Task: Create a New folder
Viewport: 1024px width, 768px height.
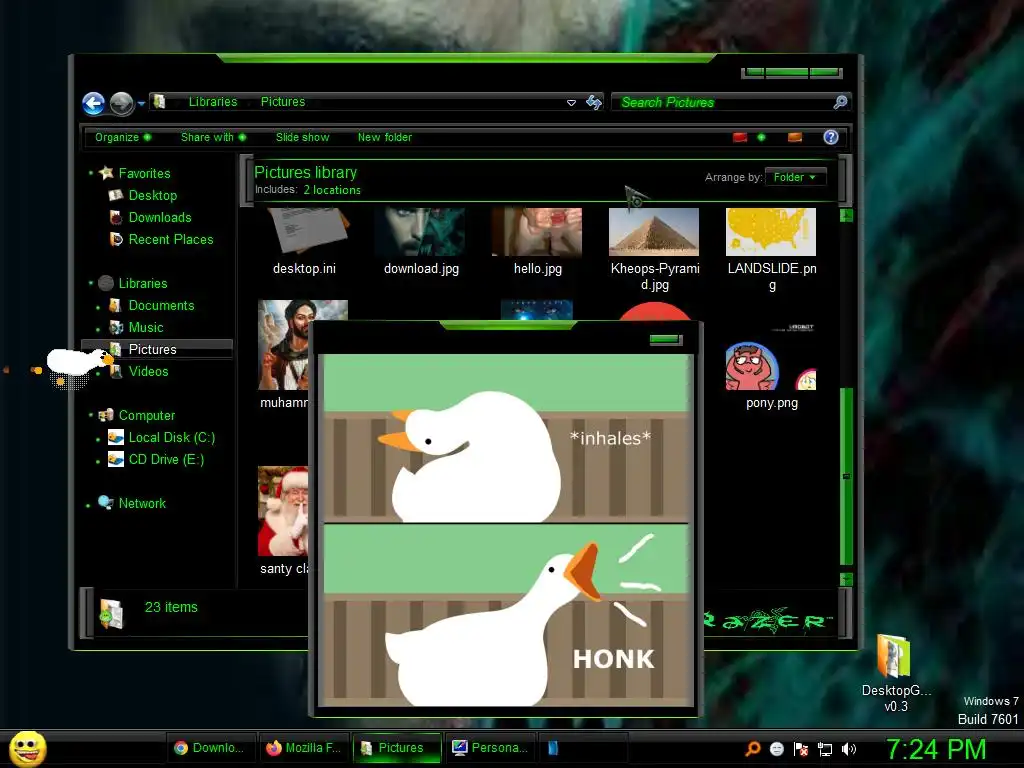Action: click(385, 137)
